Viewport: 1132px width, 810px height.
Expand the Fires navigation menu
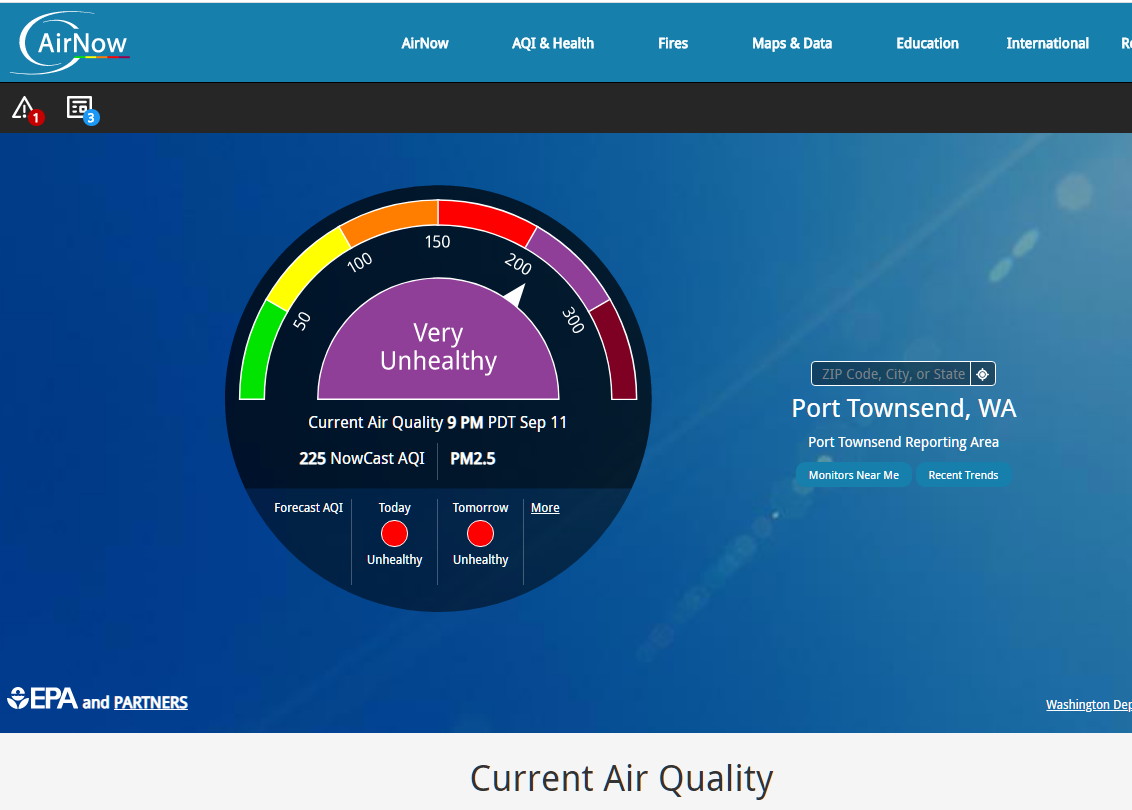tap(673, 43)
